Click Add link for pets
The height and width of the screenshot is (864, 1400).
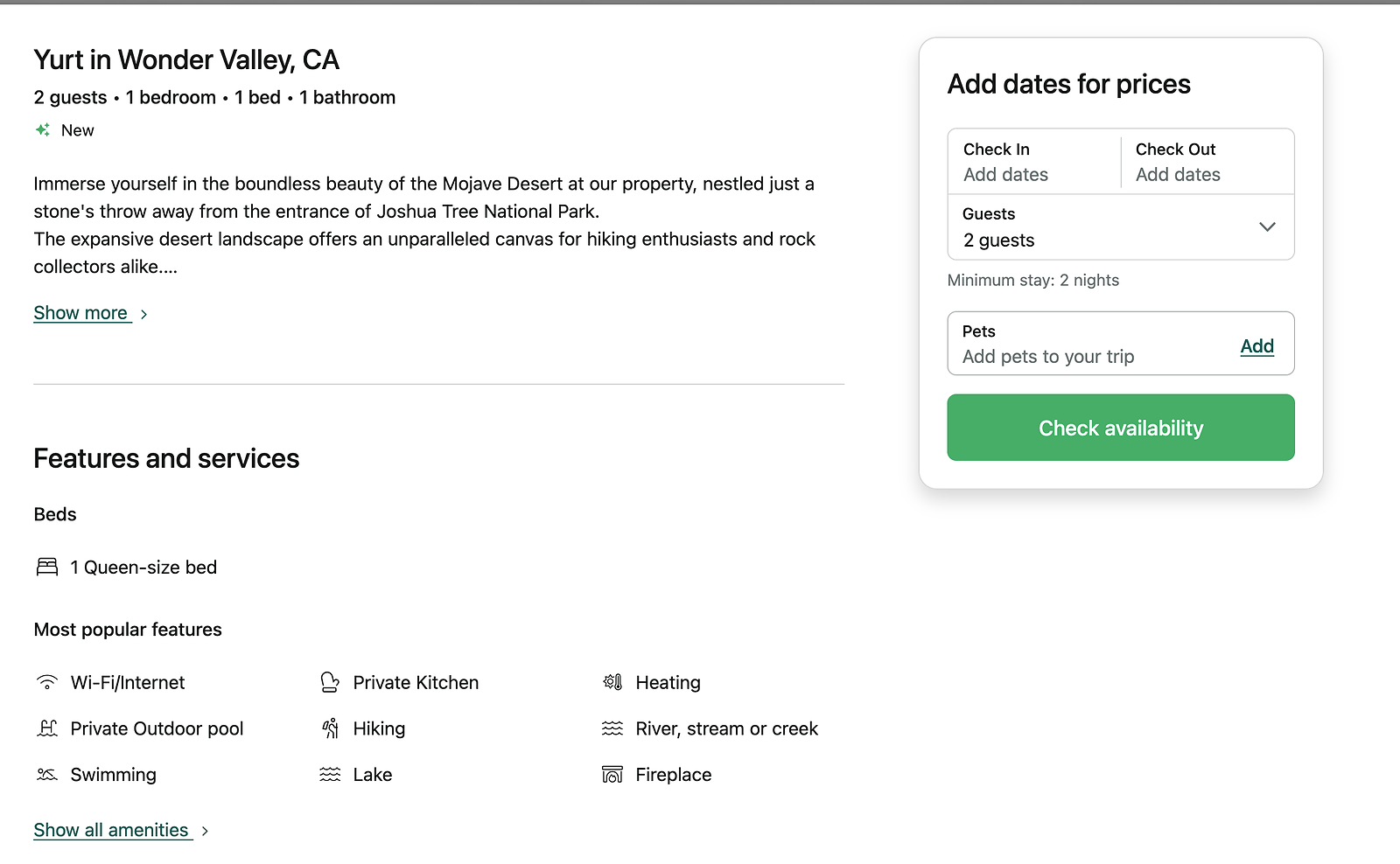pos(1256,346)
